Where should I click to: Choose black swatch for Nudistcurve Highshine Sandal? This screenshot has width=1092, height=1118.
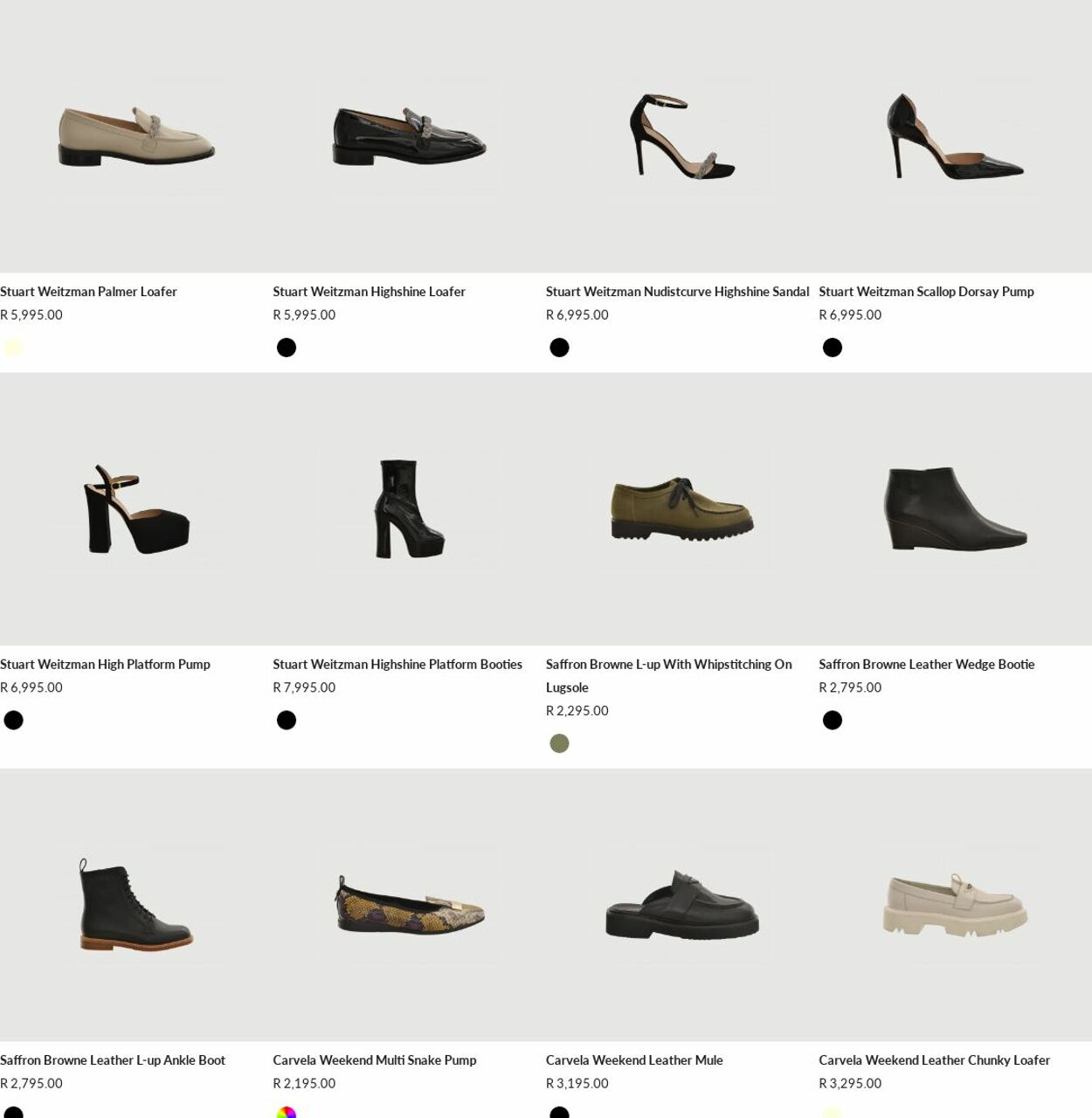559,348
